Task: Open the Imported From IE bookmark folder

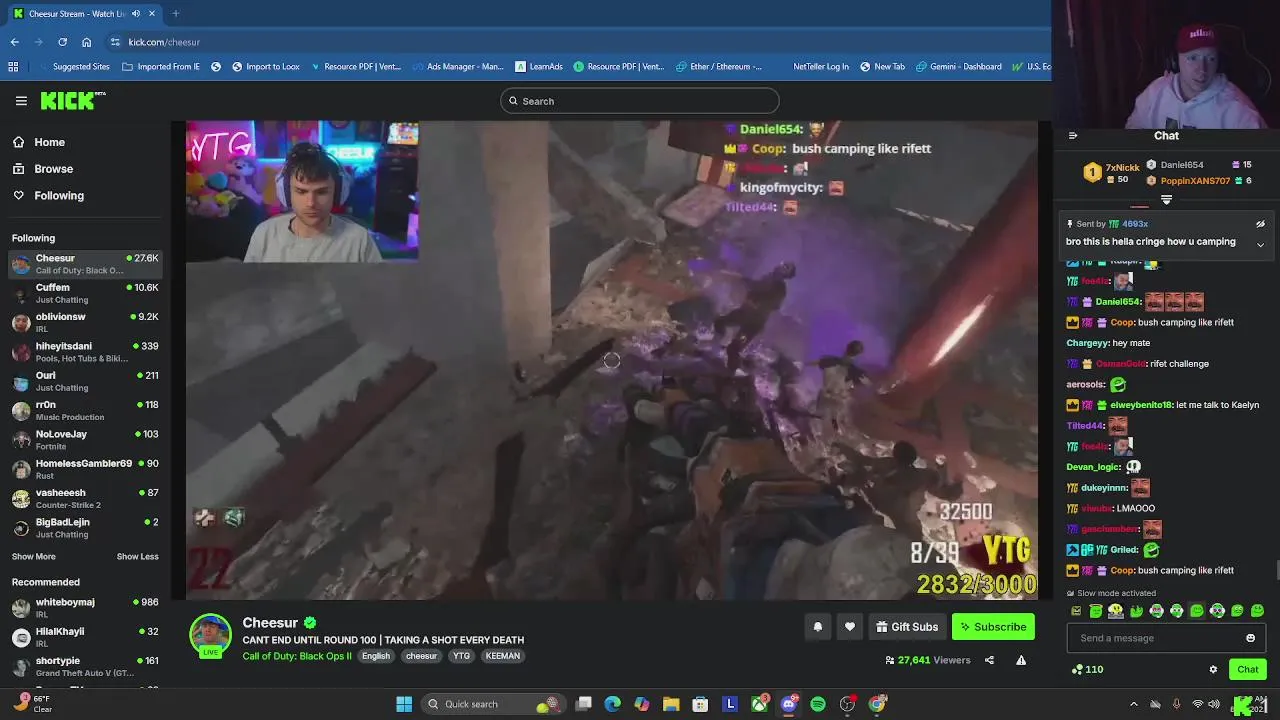Action: [160, 67]
